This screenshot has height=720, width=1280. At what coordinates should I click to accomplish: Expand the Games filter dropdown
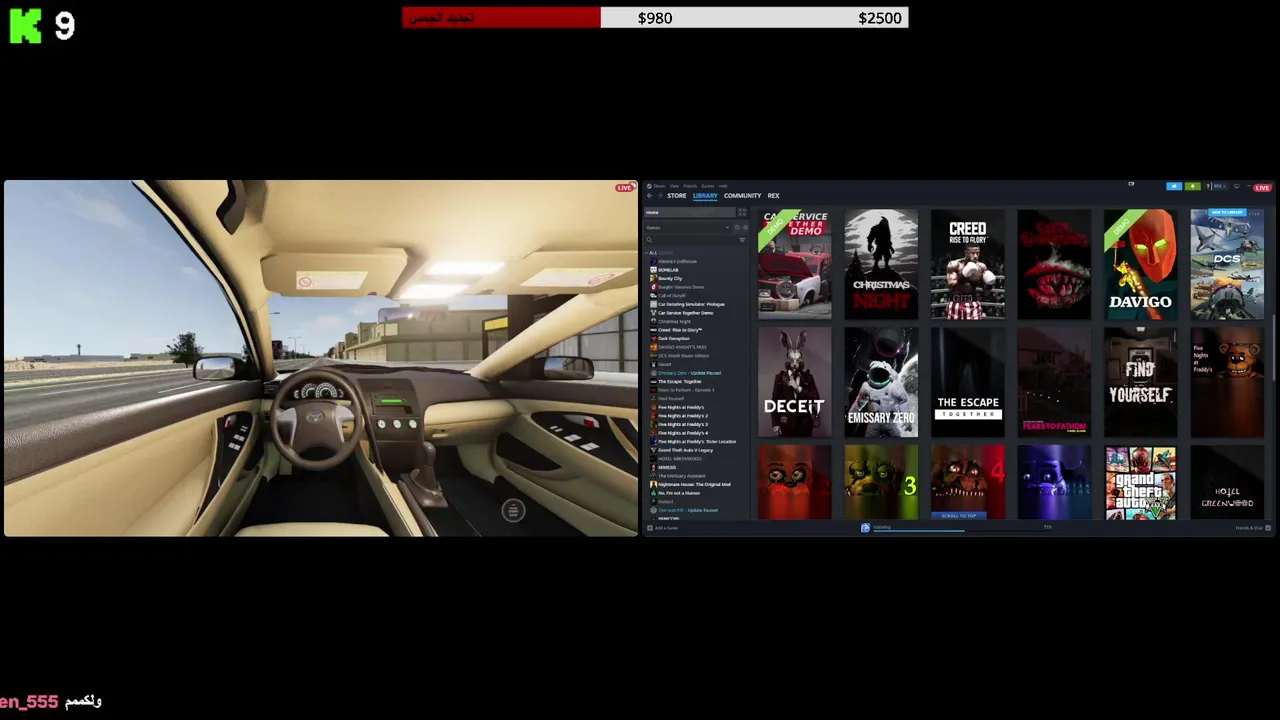[688, 228]
